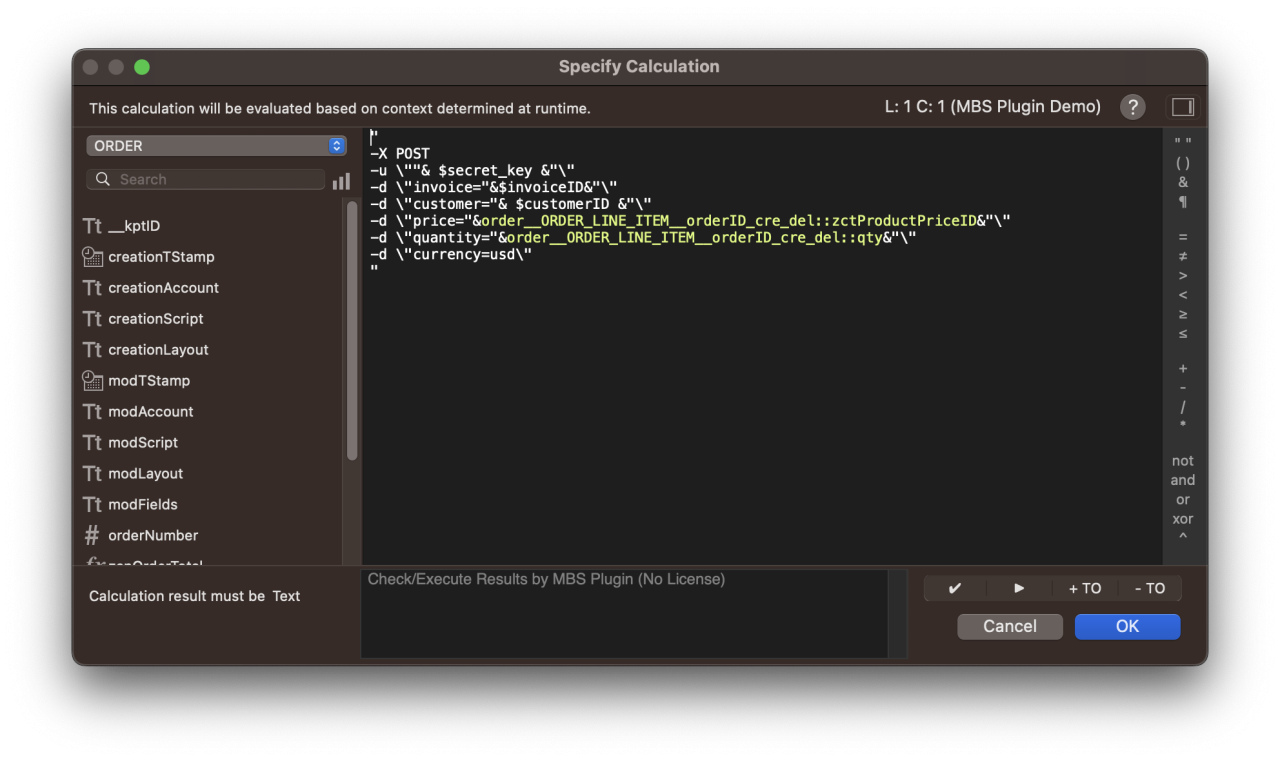Click the MBS play execute button
Image resolution: width=1280 pixels, height=761 pixels.
pyautogui.click(x=1019, y=588)
